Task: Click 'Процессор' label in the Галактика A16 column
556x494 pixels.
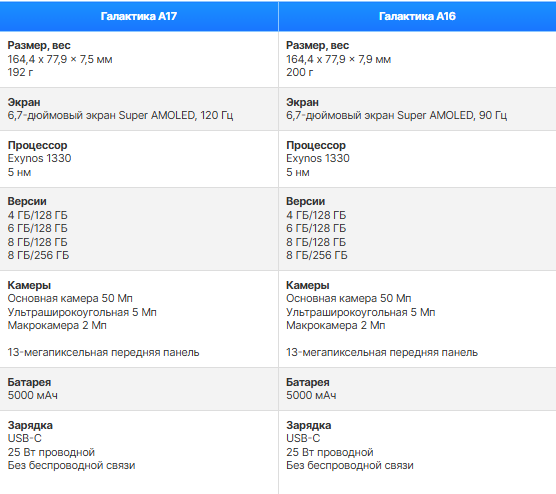Action: (316, 145)
